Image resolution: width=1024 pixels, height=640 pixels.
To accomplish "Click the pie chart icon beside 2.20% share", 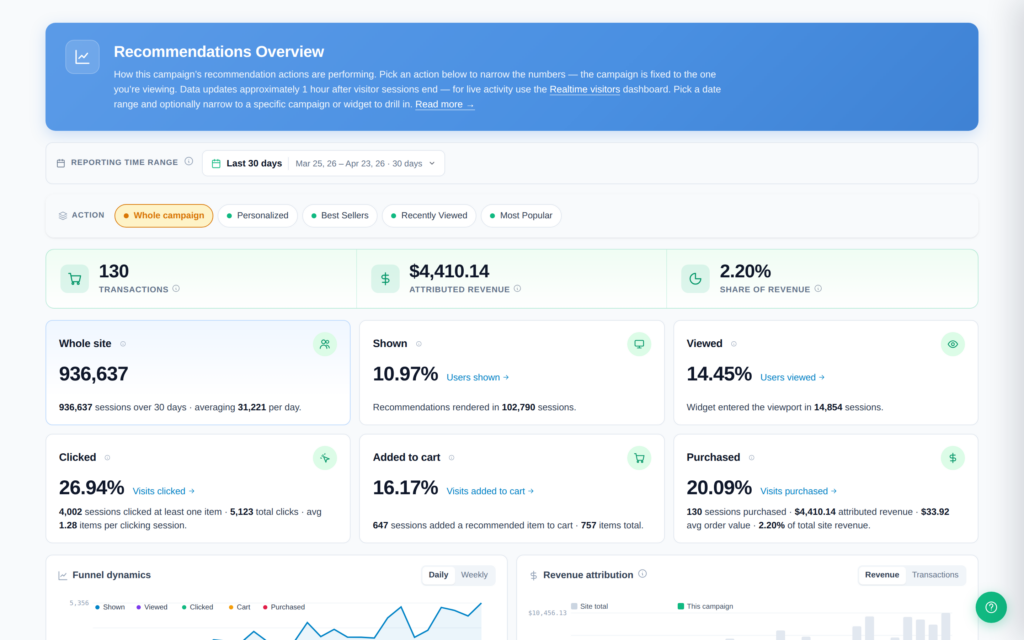I will click(696, 279).
